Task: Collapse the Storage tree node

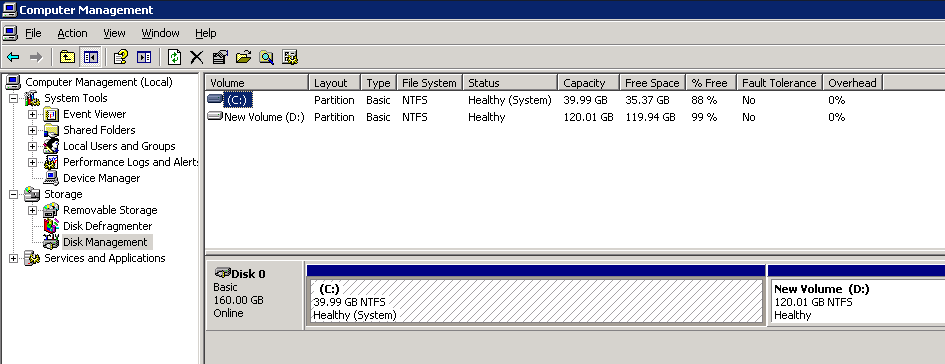Action: point(13,194)
